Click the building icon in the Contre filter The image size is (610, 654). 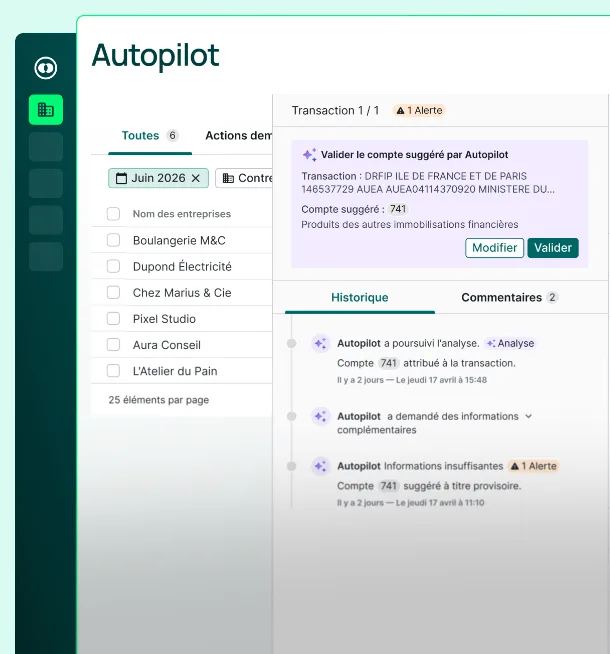[x=228, y=179]
